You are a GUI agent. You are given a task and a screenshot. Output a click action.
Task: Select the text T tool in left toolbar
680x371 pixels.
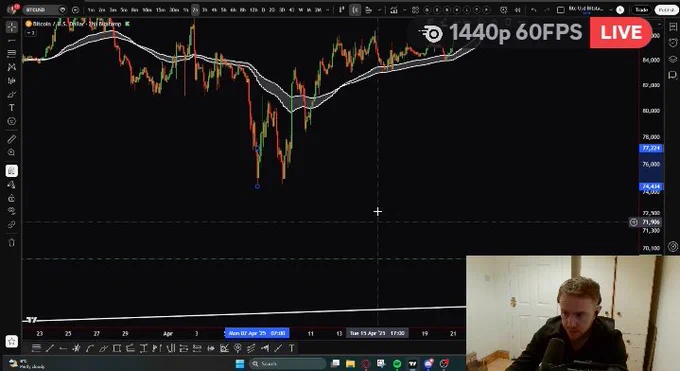[x=12, y=108]
